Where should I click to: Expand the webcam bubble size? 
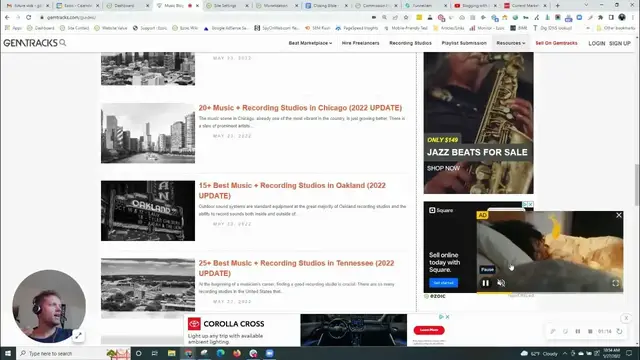(x=78, y=336)
